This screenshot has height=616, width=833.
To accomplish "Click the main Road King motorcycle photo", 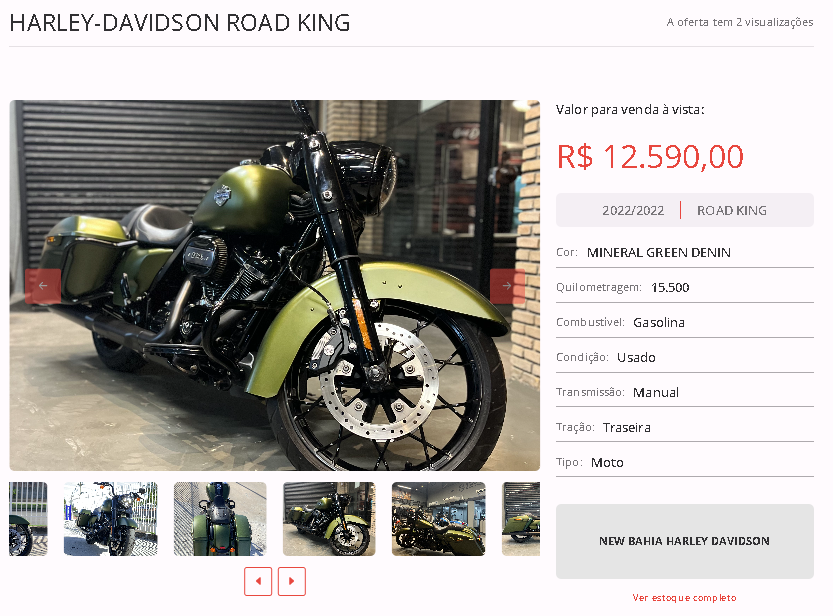I will (275, 285).
